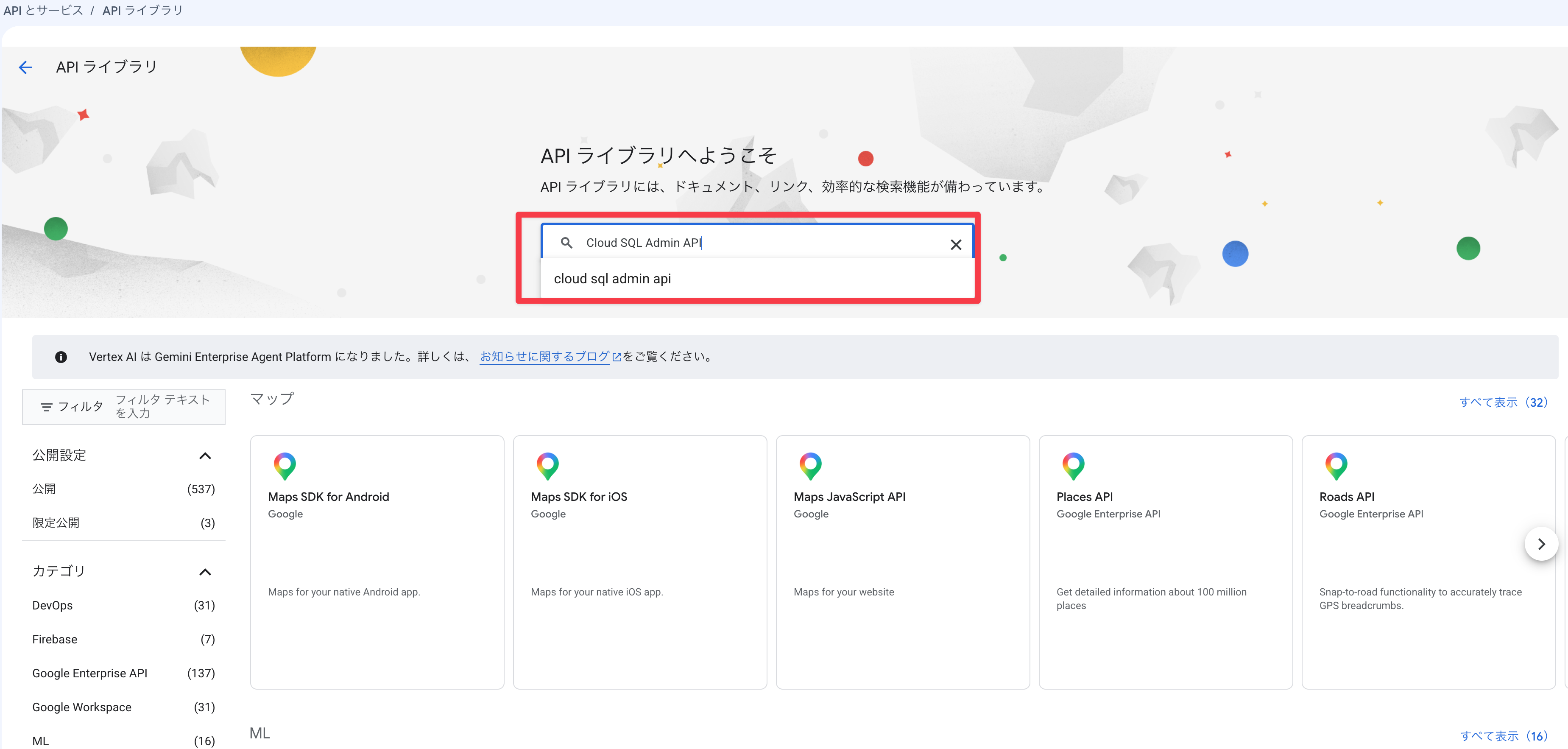Click the API ライブラリへようこそ heading
1568x749 pixels.
tap(658, 156)
